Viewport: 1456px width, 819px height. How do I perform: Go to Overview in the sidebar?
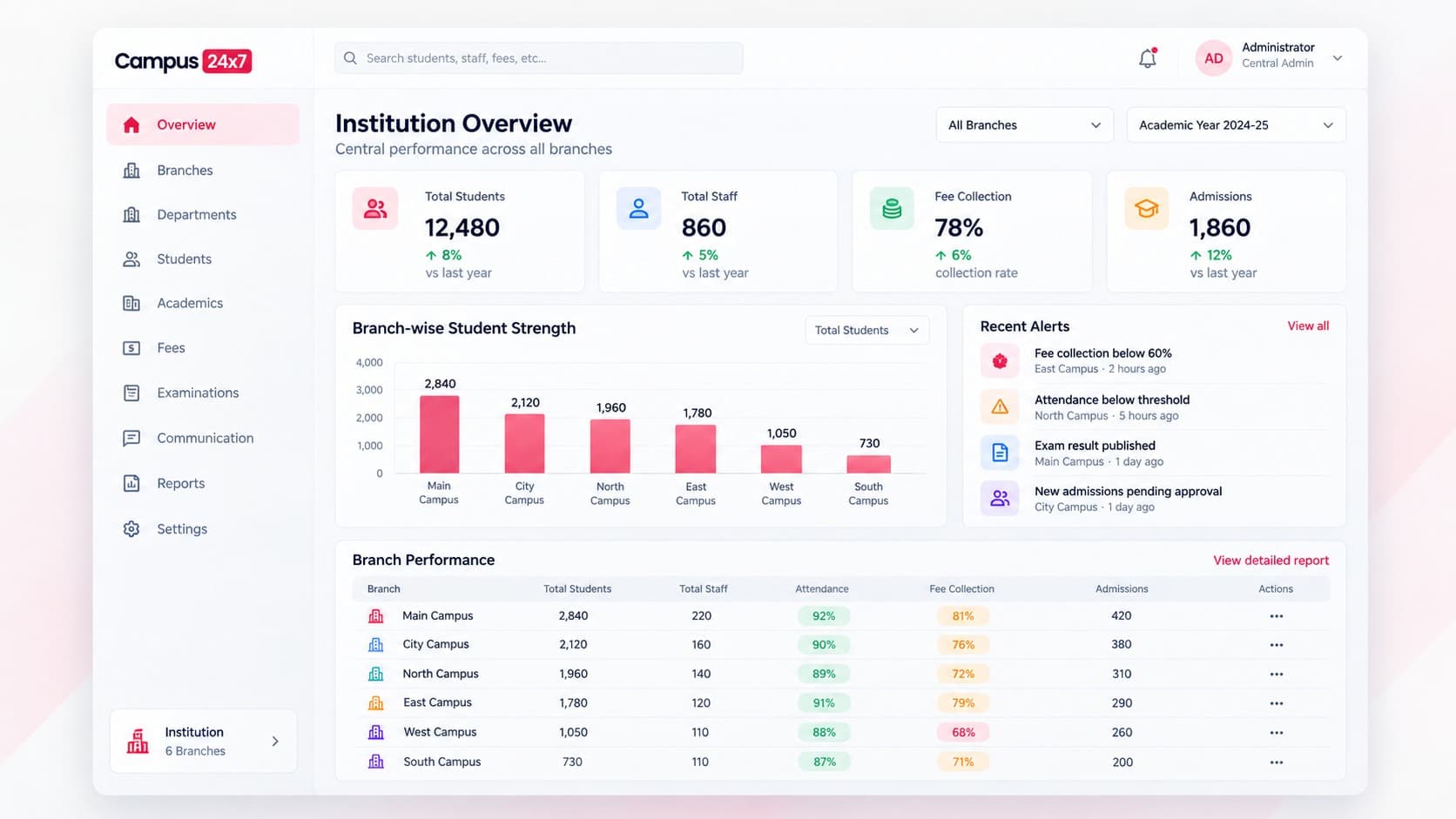point(203,124)
